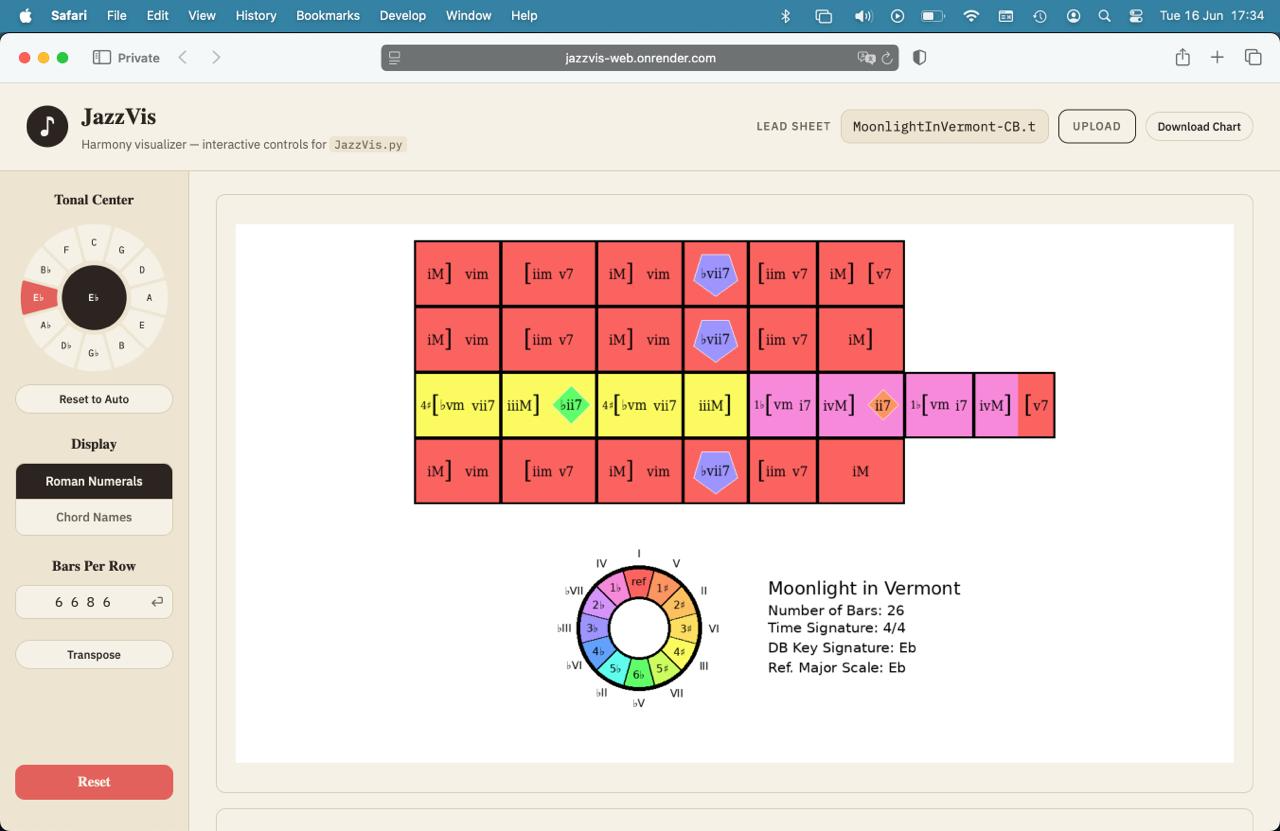Select D on tonal center wheel
The width and height of the screenshot is (1280, 831).
click(x=142, y=270)
